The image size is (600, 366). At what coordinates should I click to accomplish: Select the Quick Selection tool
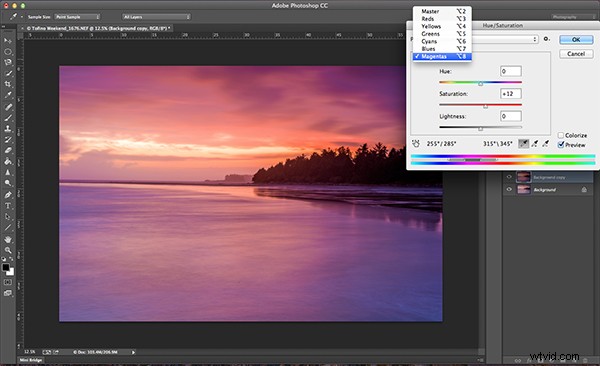pyautogui.click(x=8, y=73)
